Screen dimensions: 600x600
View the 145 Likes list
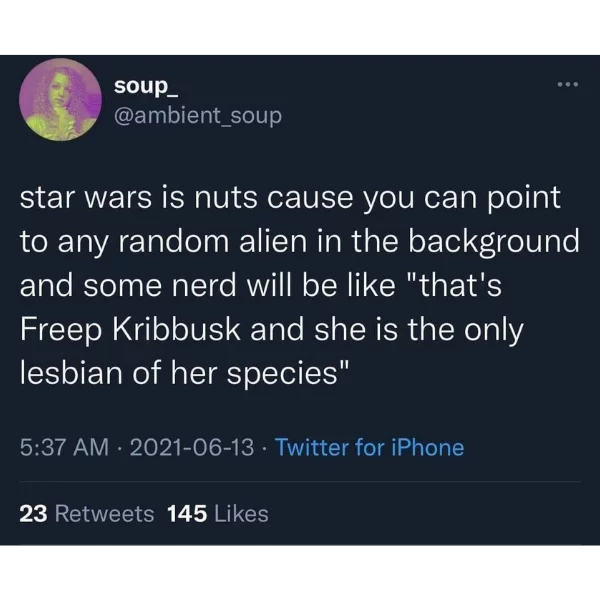[x=218, y=514]
